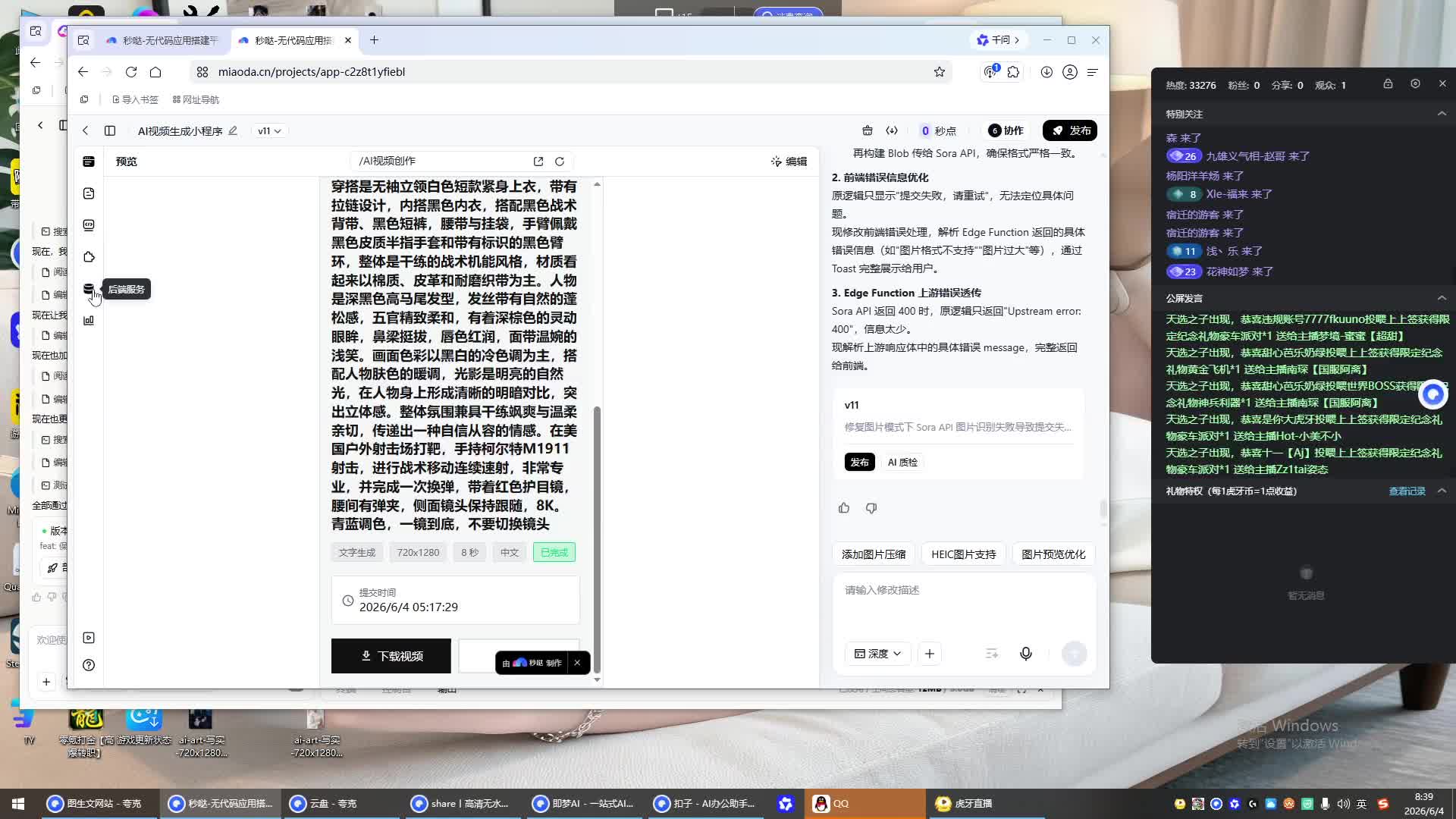The height and width of the screenshot is (819, 1456).
Task: Select the preview panel sidebar icon
Action: coord(89,162)
